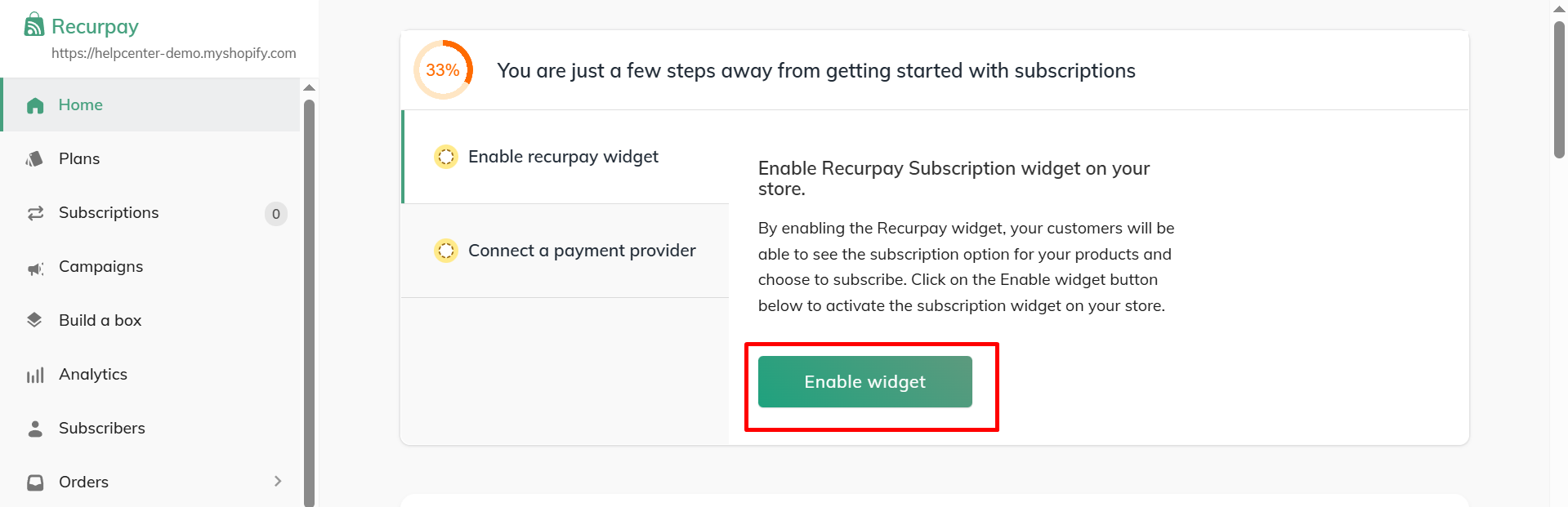This screenshot has height=507, width=1568.
Task: Open the helpcenter-demo store URL
Action: pos(173,53)
